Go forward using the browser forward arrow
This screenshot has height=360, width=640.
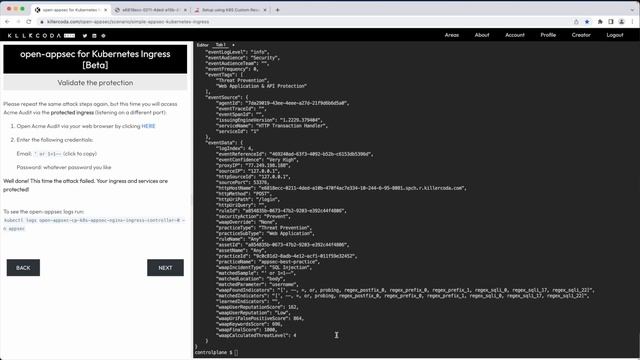(x=18, y=22)
